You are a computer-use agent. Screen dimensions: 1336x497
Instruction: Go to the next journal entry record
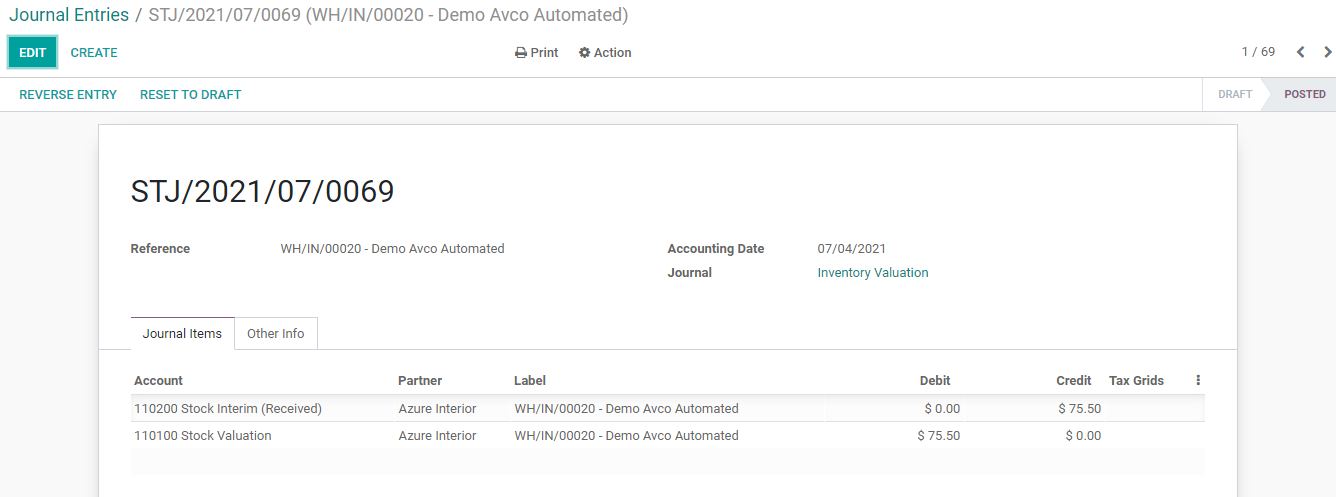(1327, 53)
